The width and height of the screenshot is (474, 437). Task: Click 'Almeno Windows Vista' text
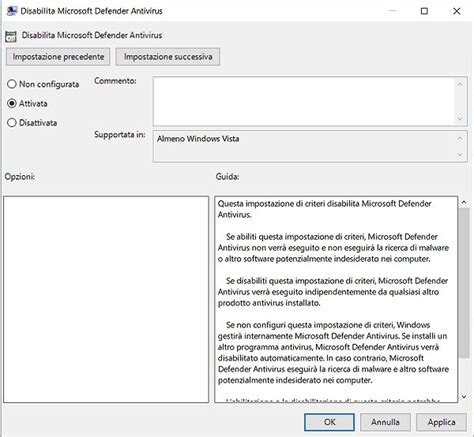pyautogui.click(x=198, y=139)
